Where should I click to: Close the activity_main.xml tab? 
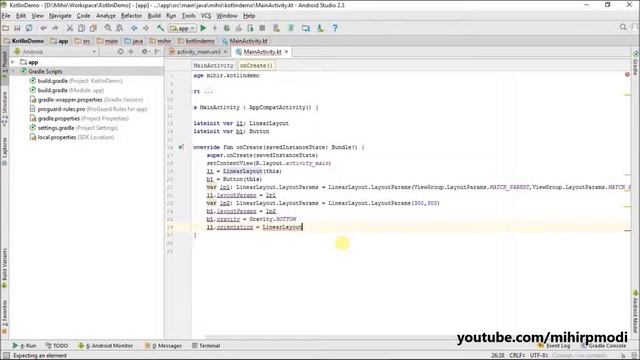point(225,52)
